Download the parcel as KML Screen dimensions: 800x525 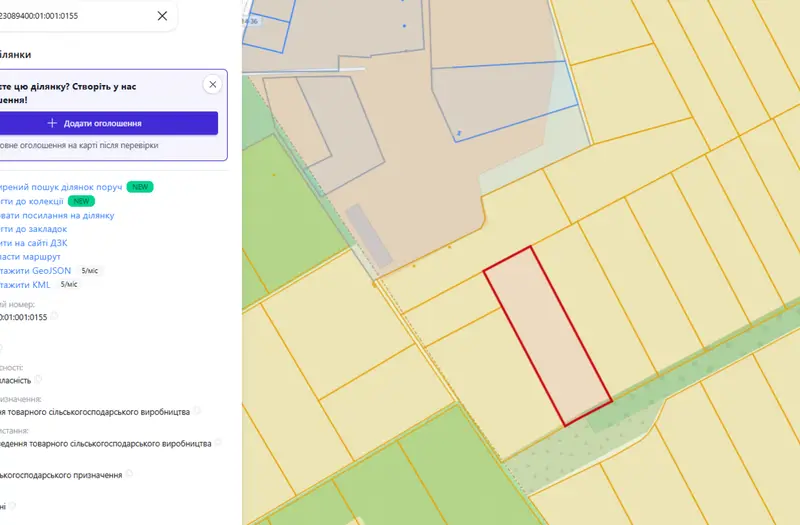click(x=25, y=285)
